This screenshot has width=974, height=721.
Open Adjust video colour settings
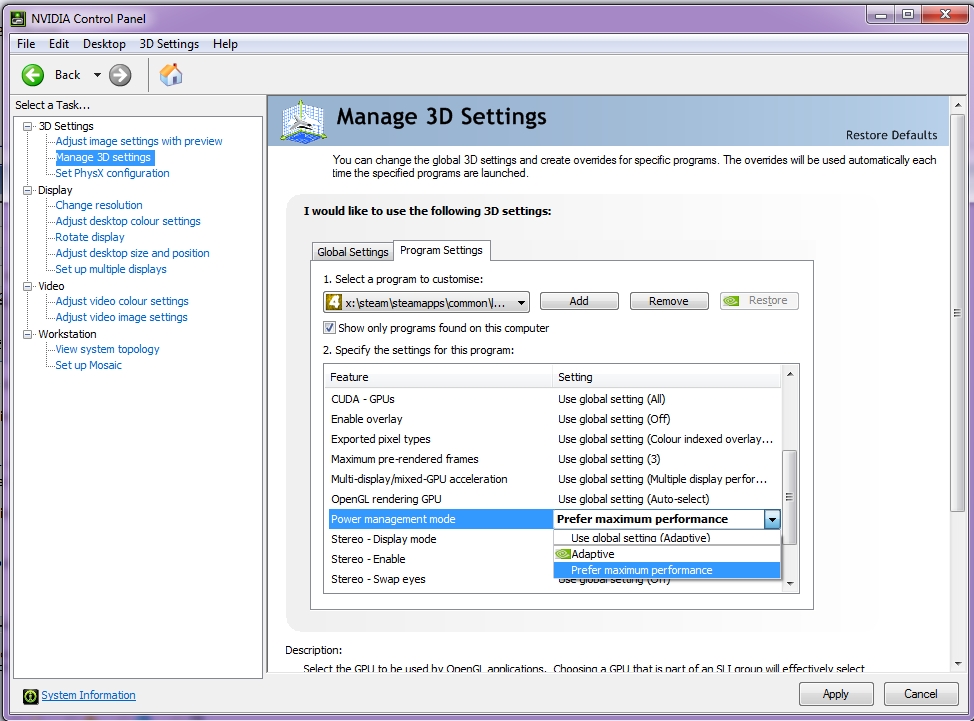[122, 301]
